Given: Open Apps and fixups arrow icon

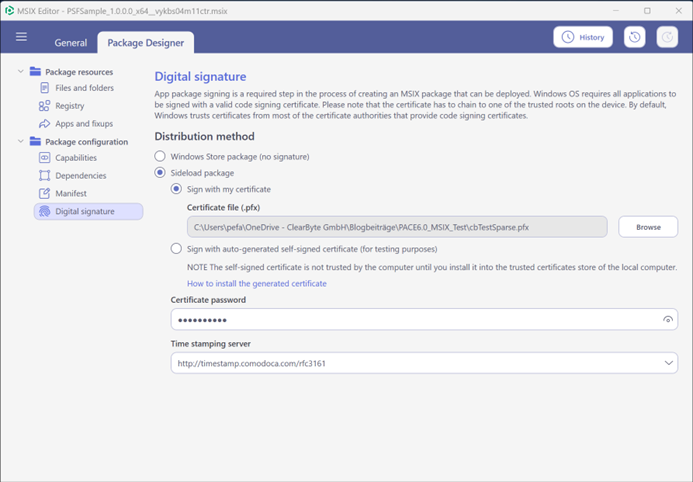Looking at the screenshot, I should coord(44,124).
